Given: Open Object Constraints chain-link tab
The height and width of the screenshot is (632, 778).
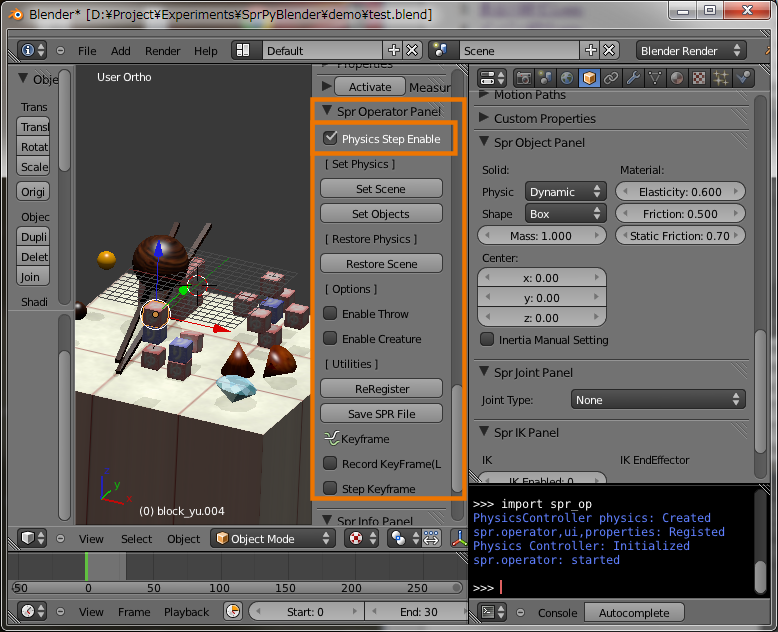Looking at the screenshot, I should click(611, 78).
